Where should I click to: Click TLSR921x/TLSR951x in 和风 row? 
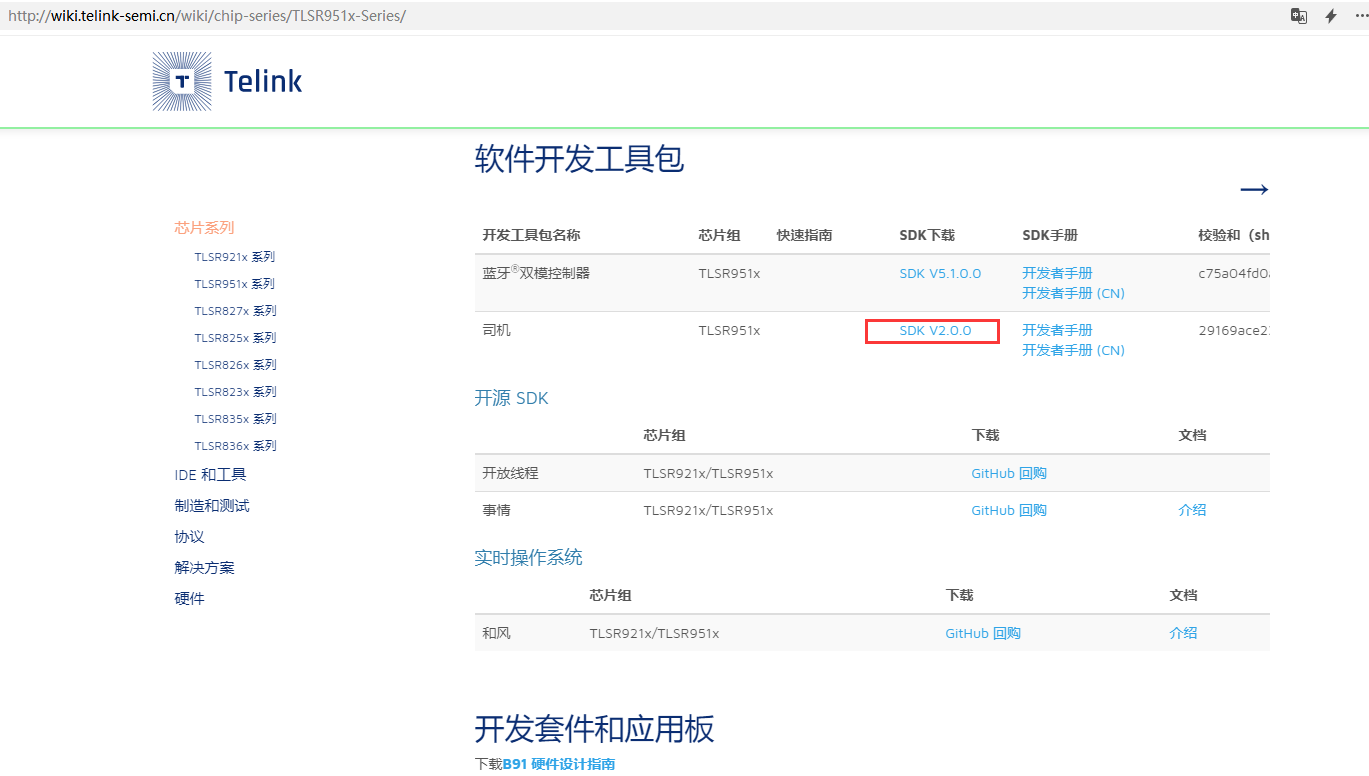pyautogui.click(x=654, y=633)
